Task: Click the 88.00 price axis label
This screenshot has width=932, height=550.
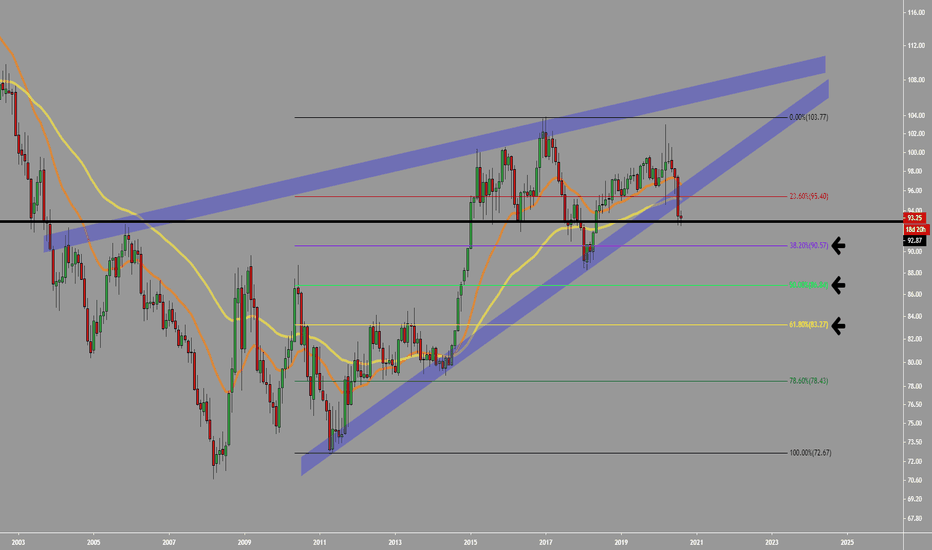Action: [x=916, y=273]
